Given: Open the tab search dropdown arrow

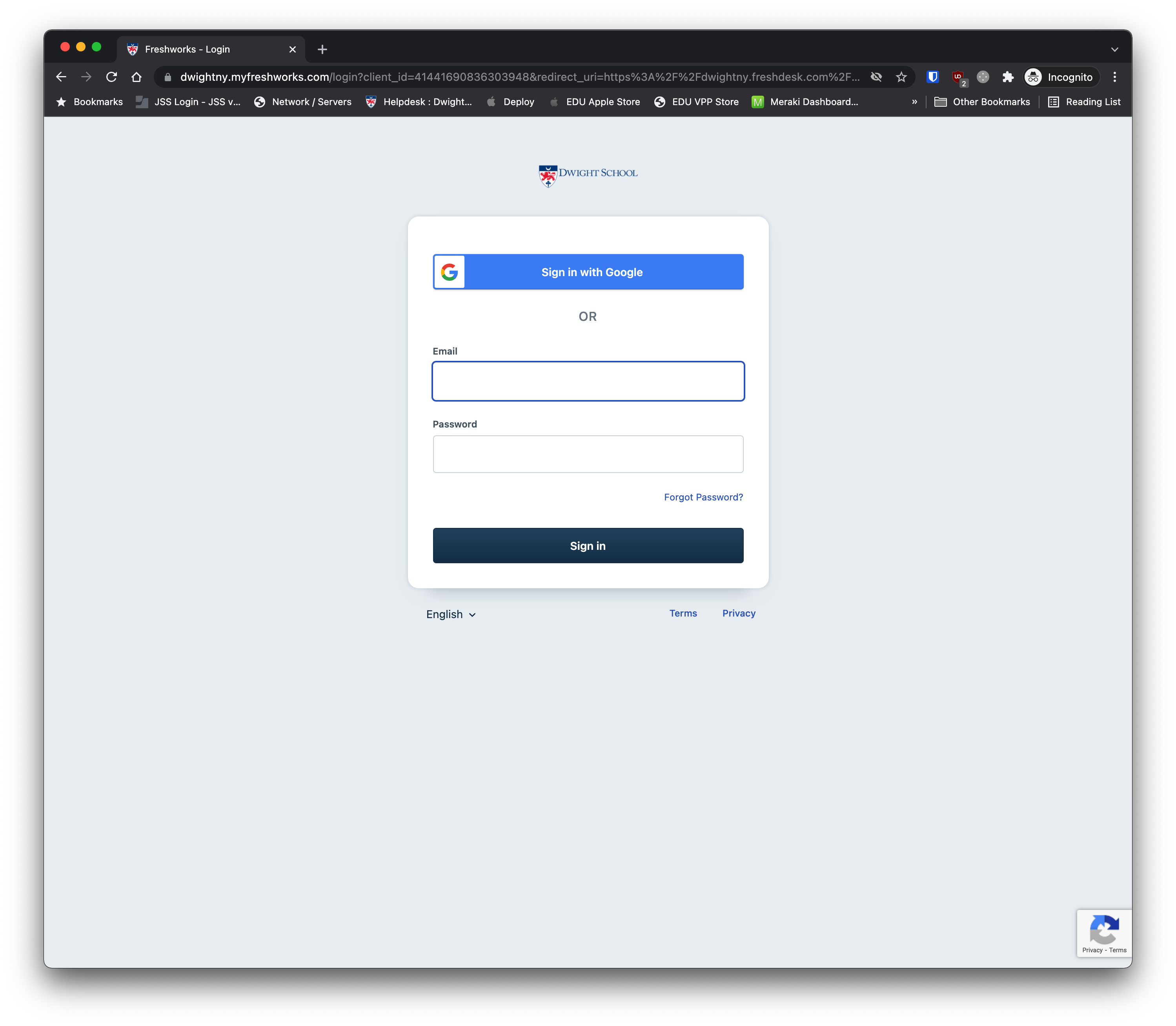Looking at the screenshot, I should pyautogui.click(x=1114, y=49).
